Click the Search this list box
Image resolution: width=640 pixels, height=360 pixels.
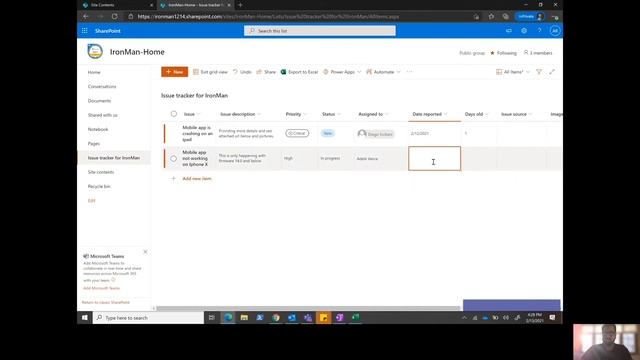pos(320,31)
